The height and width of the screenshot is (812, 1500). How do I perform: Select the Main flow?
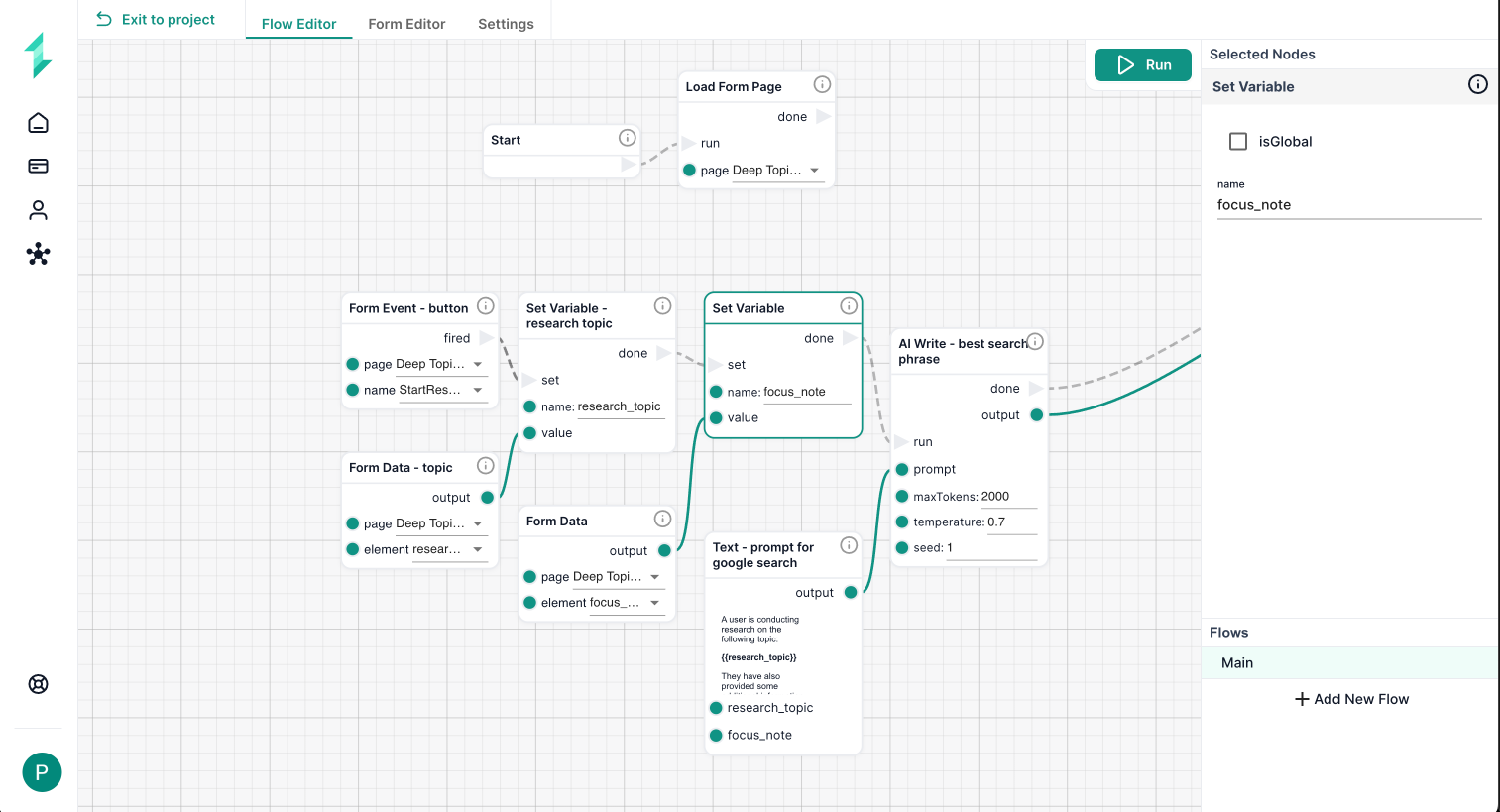[1349, 663]
